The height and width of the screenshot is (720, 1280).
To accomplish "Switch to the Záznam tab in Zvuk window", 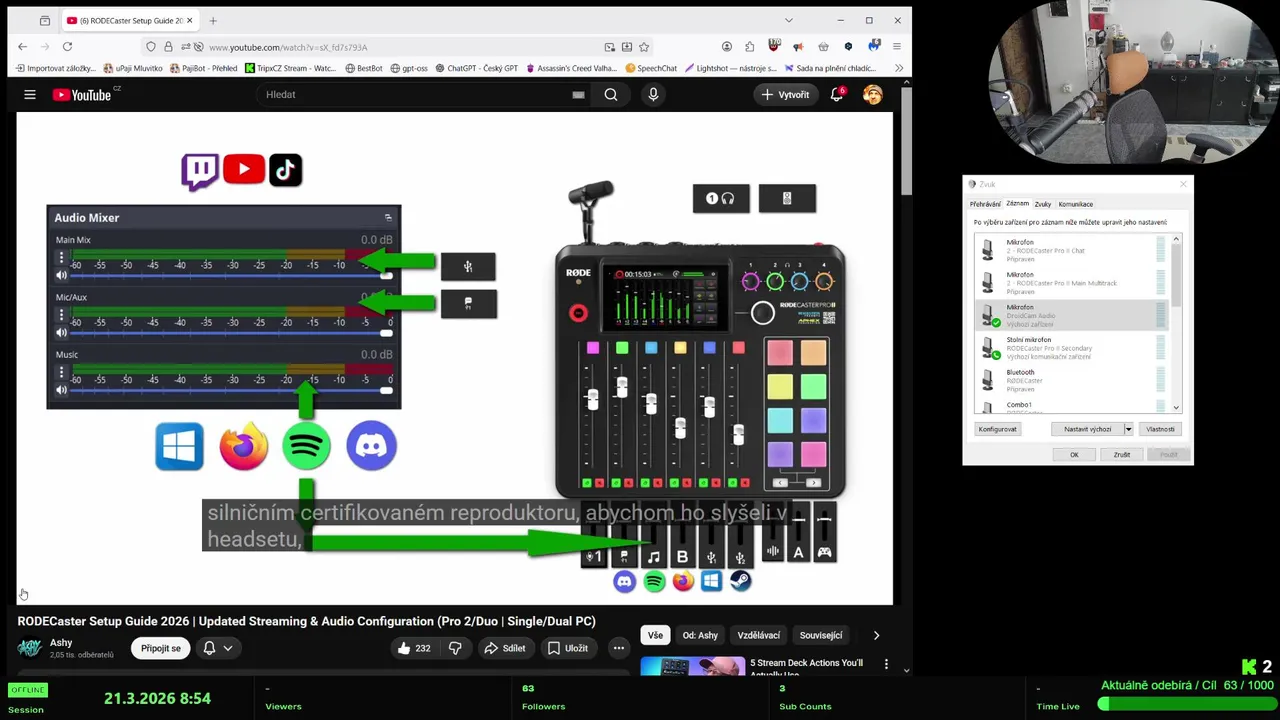I will click(1017, 204).
